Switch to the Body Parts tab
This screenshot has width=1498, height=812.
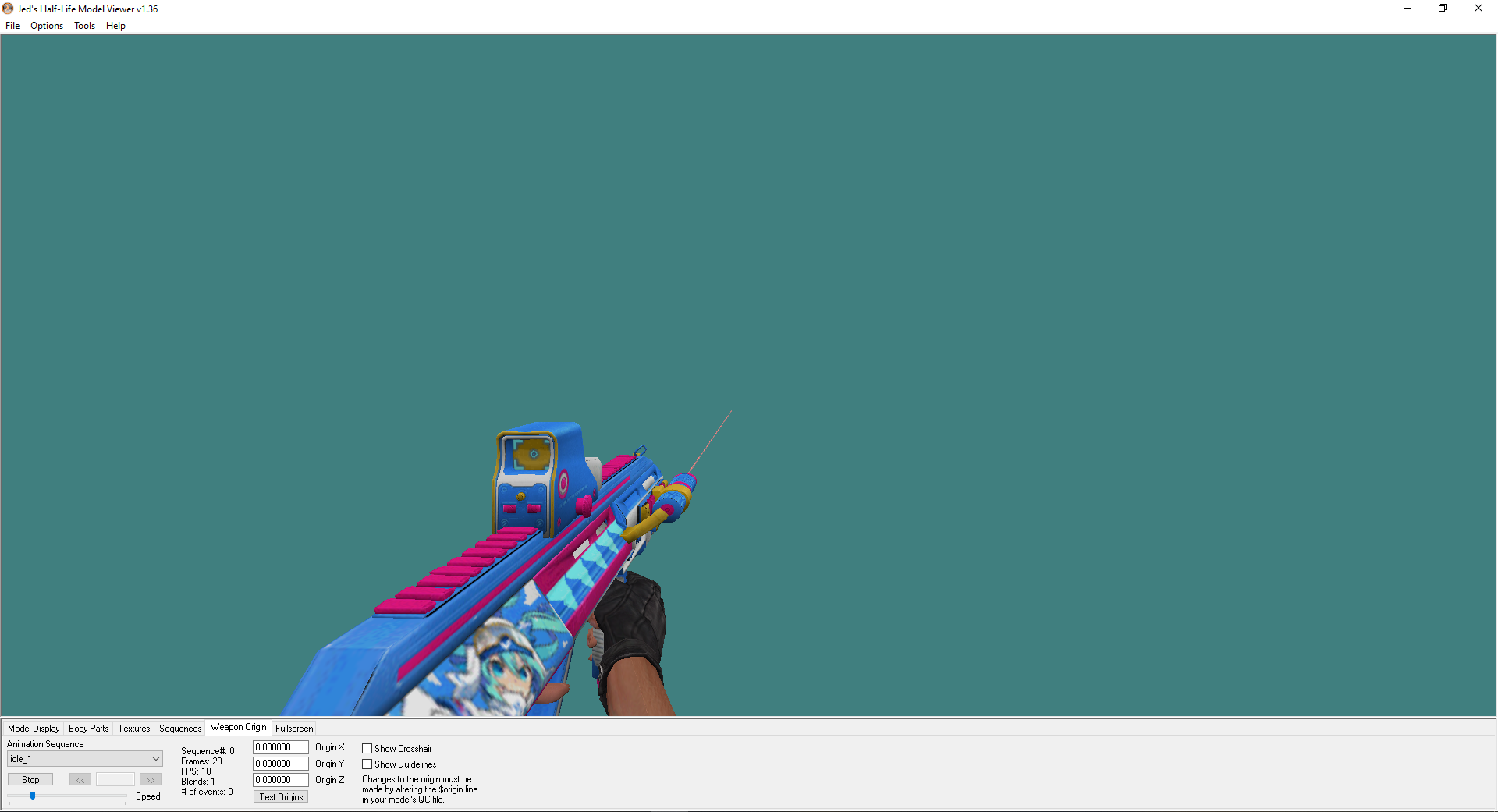[88, 729]
